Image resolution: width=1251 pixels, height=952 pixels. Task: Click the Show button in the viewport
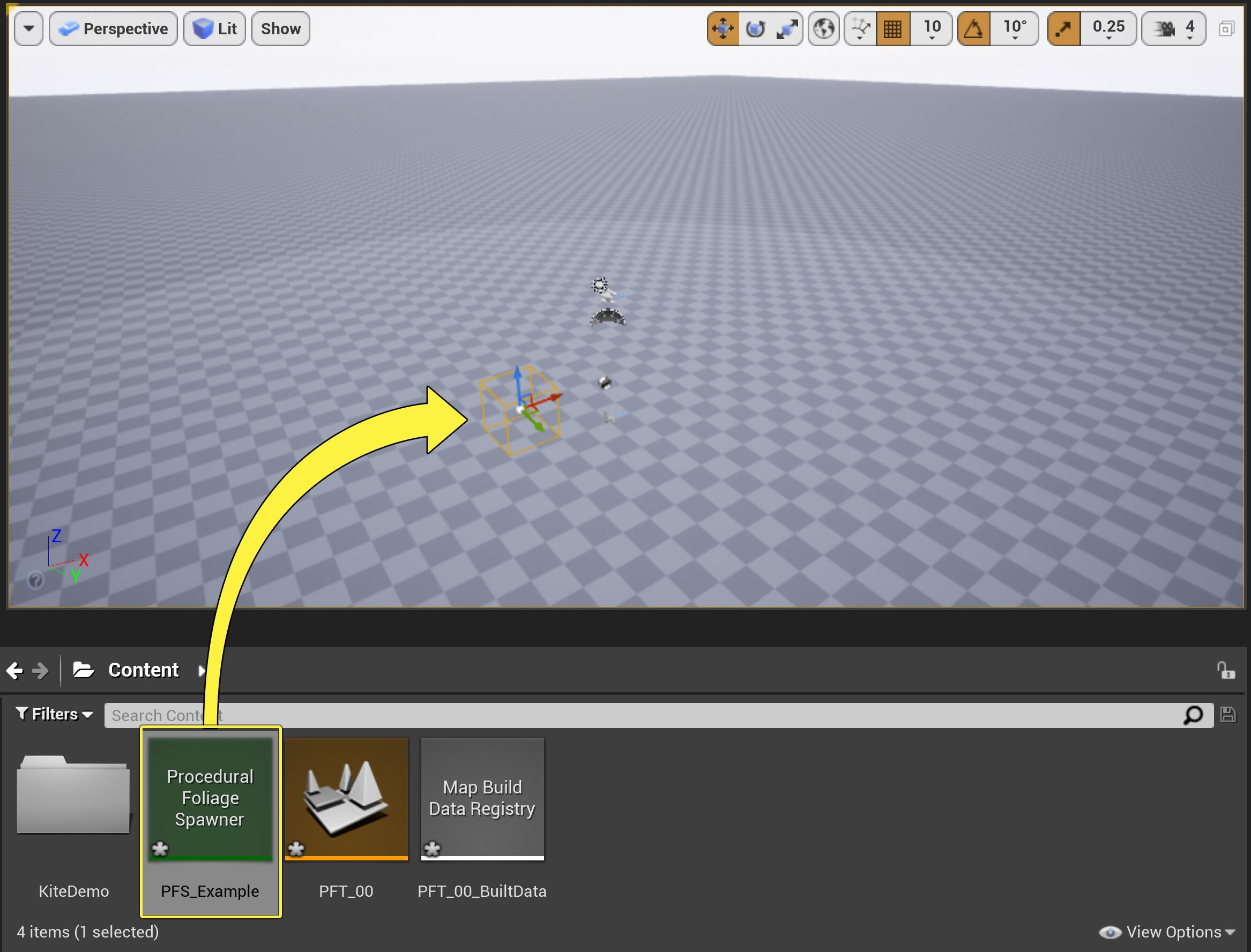click(280, 28)
